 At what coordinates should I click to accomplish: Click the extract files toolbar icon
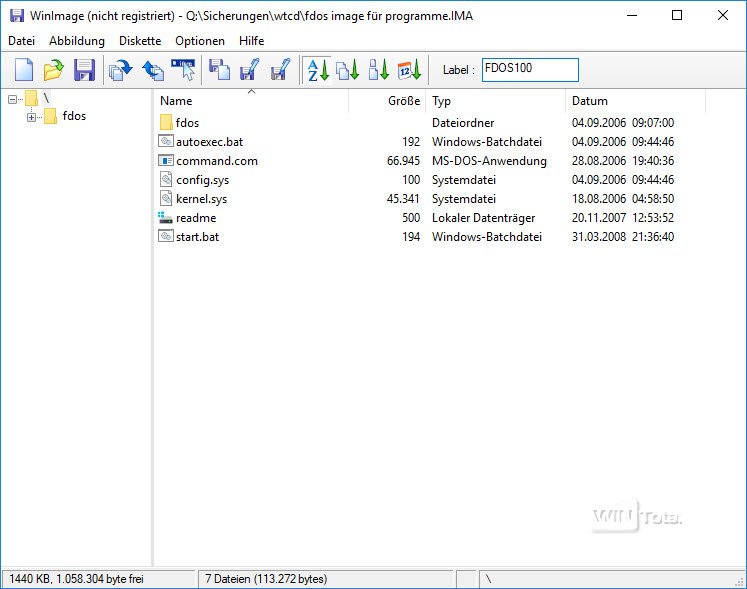[x=153, y=70]
